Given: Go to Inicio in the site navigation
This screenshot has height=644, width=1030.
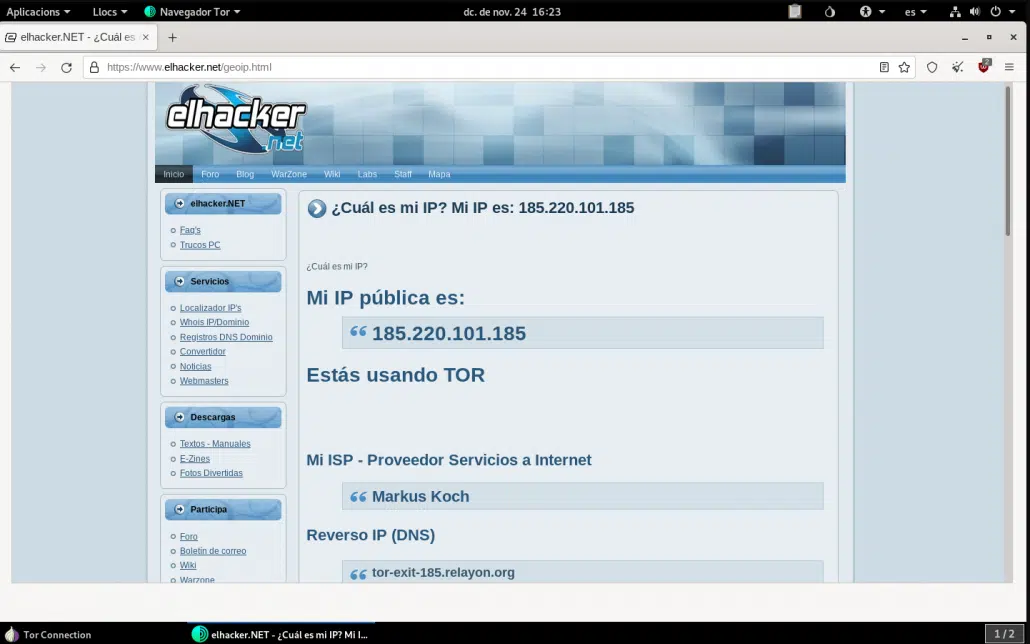Looking at the screenshot, I should tap(173, 174).
